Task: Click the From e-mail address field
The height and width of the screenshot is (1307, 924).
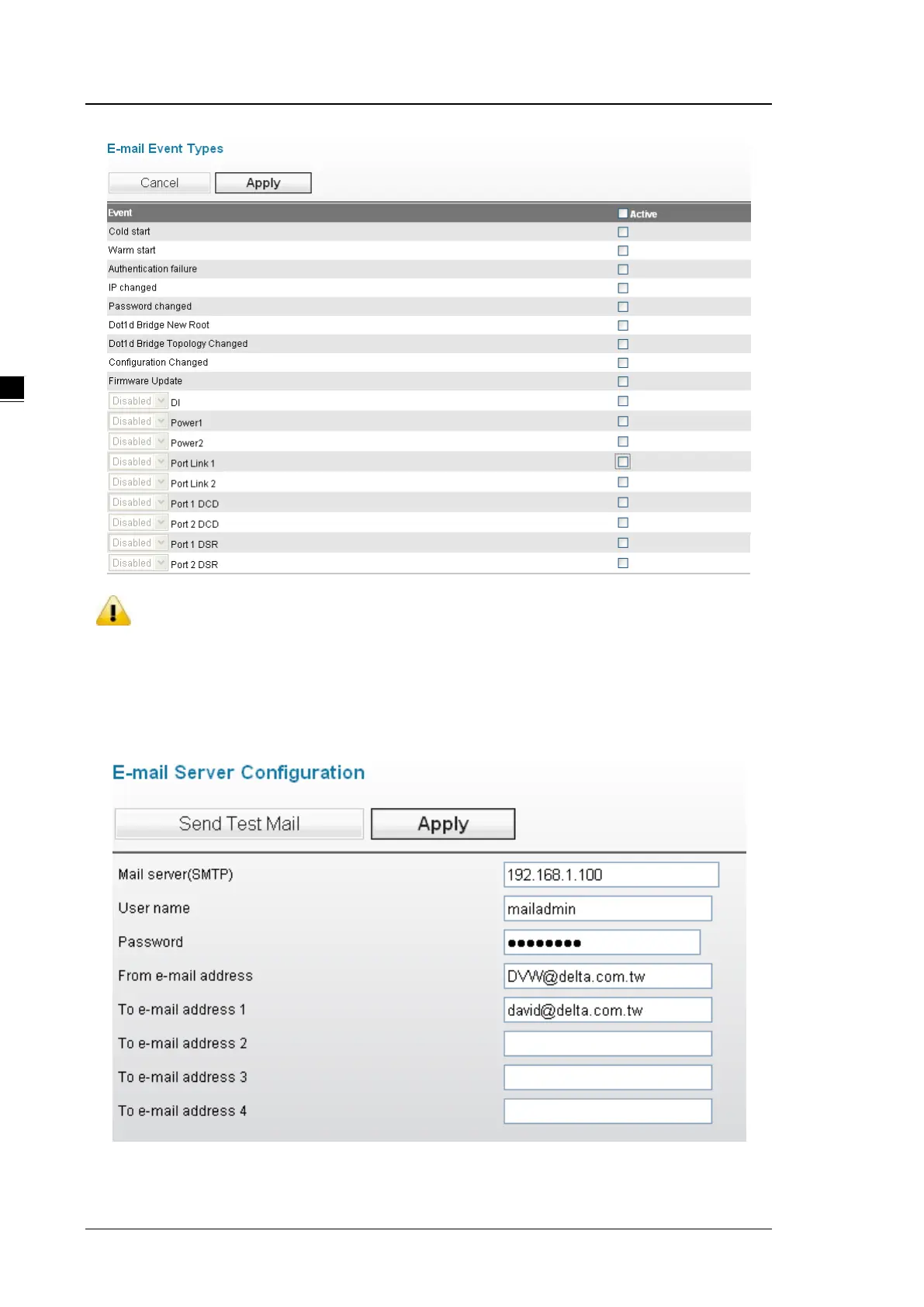Action: (x=607, y=976)
